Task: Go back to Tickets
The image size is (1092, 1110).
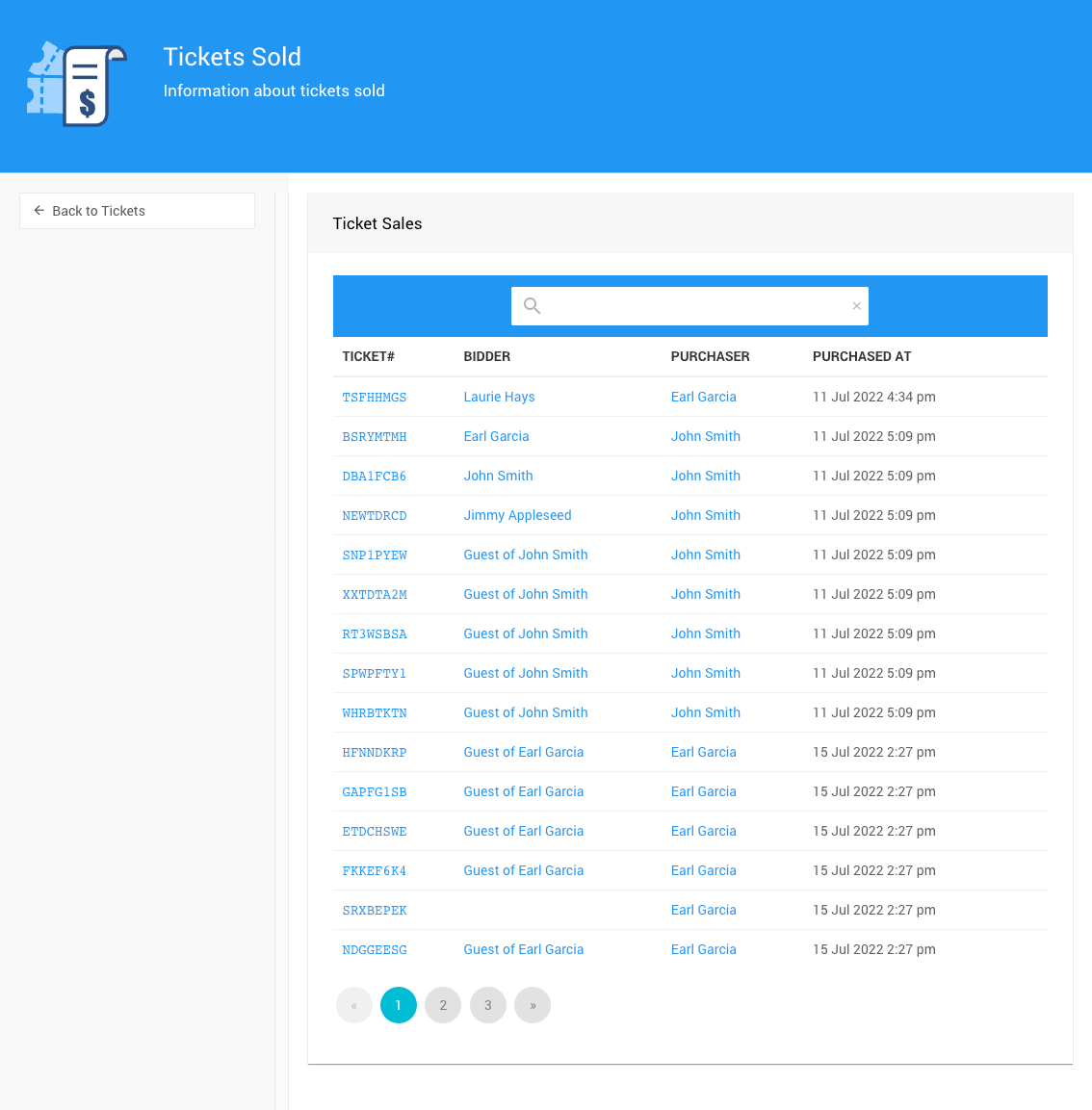Action: tap(137, 211)
